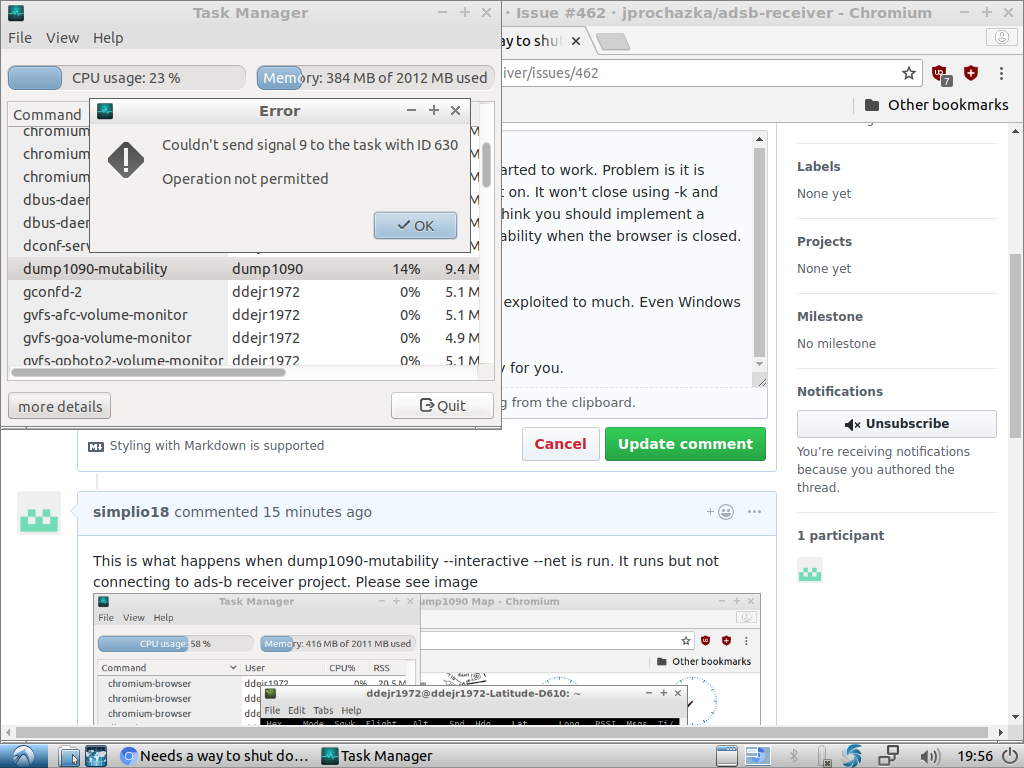Open the File menu in Task Manager
The height and width of the screenshot is (768, 1024).
19,37
